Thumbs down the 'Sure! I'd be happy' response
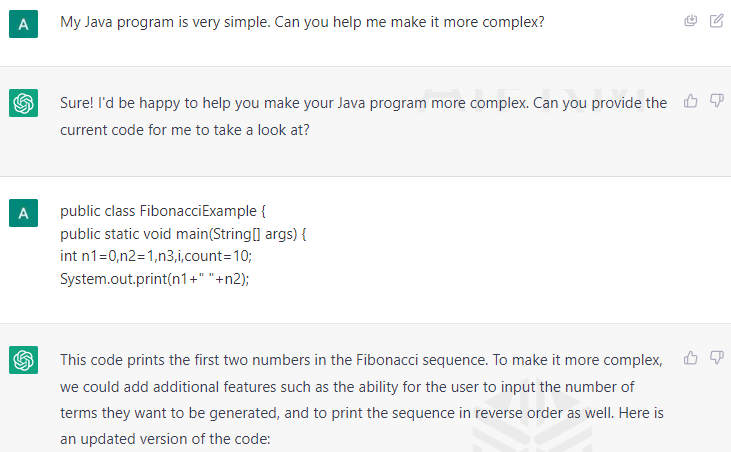Viewport: 731px width, 452px height. click(717, 100)
